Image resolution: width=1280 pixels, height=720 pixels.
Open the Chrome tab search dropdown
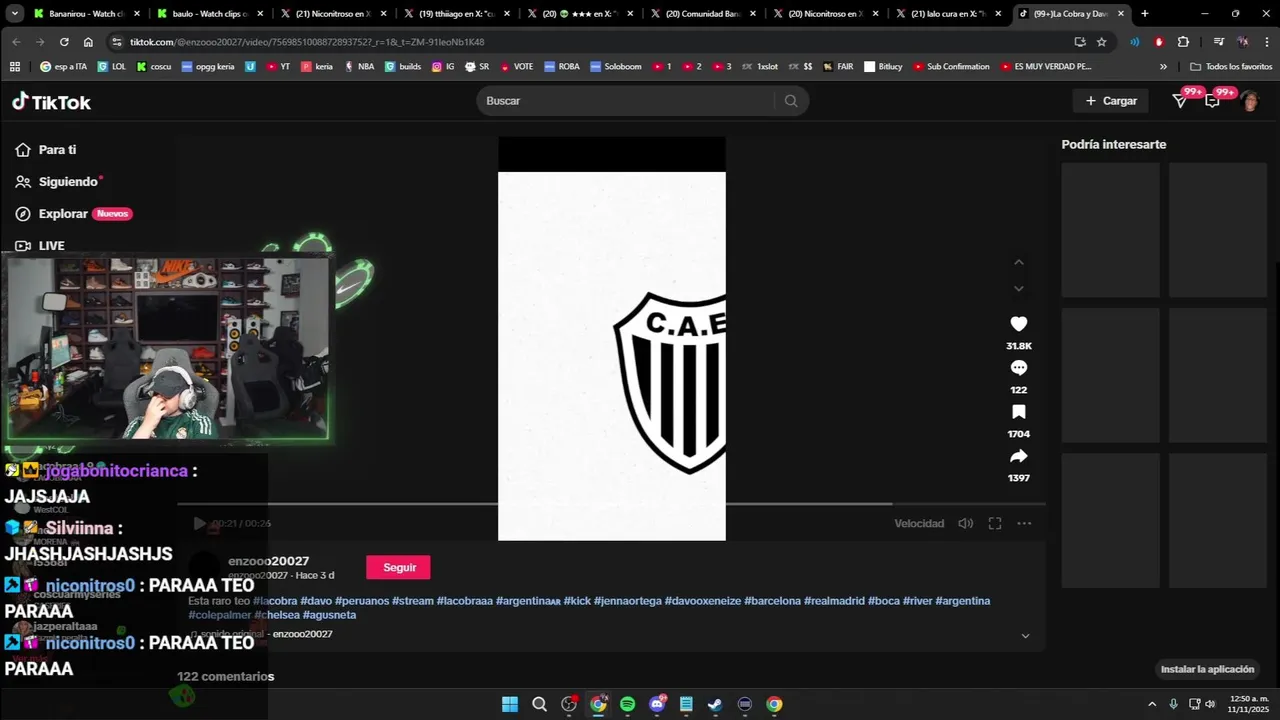click(x=14, y=14)
